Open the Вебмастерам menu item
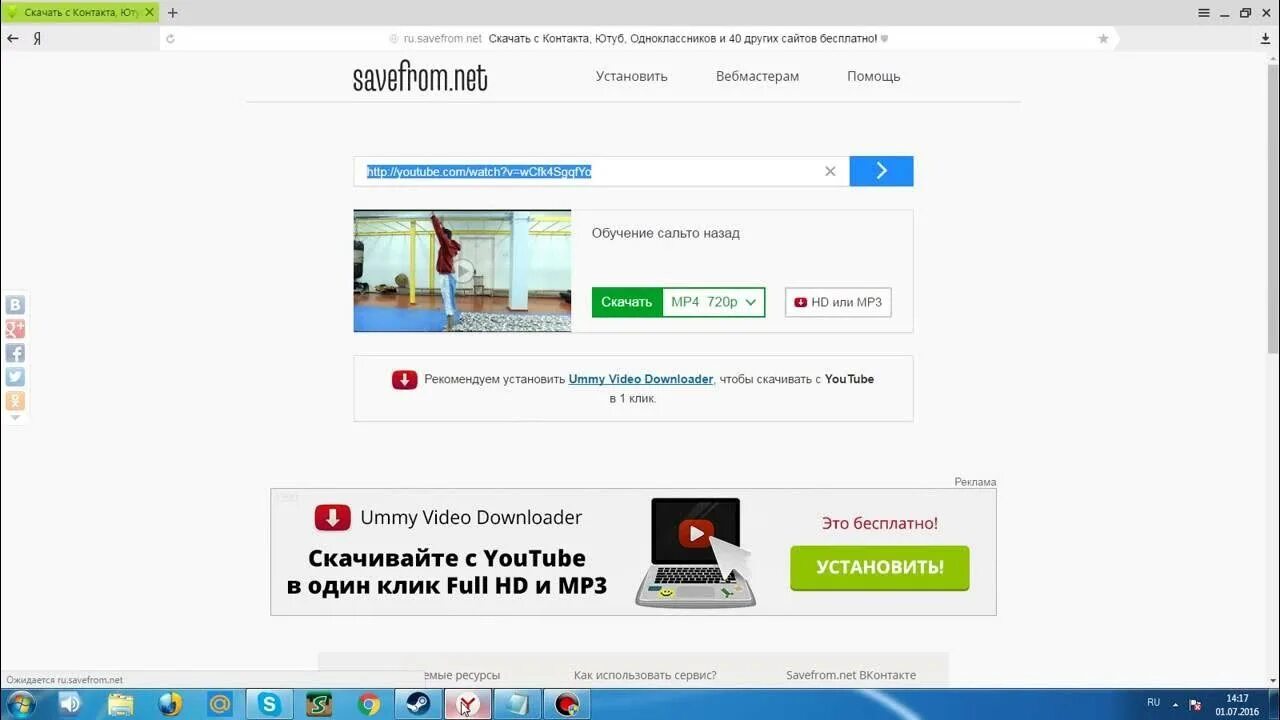The height and width of the screenshot is (720, 1280). click(x=757, y=76)
